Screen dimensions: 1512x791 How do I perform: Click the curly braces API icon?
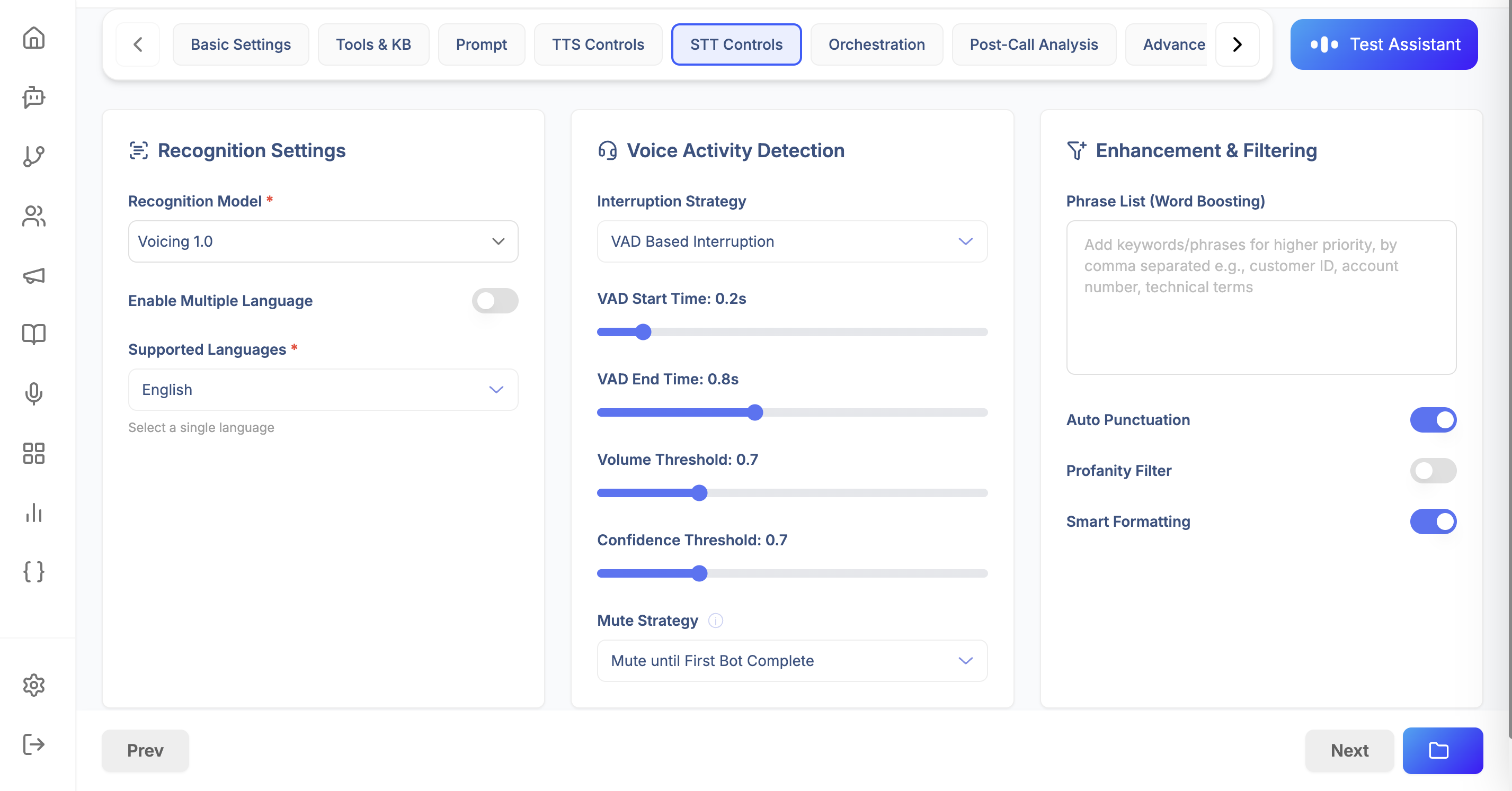pos(33,571)
